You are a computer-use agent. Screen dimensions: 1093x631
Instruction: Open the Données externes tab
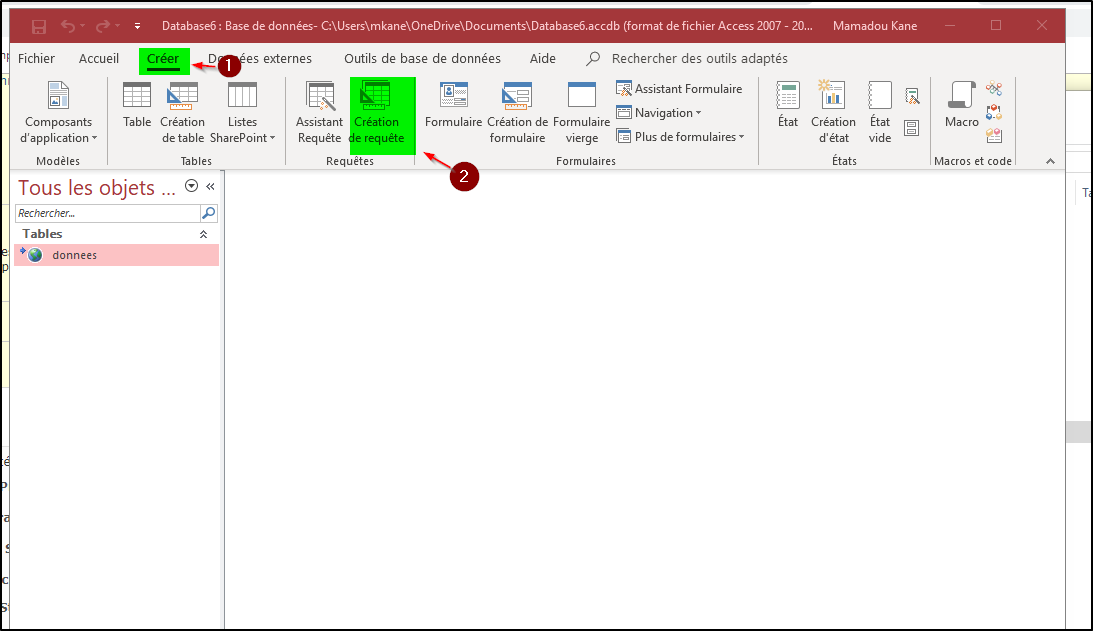coord(260,59)
